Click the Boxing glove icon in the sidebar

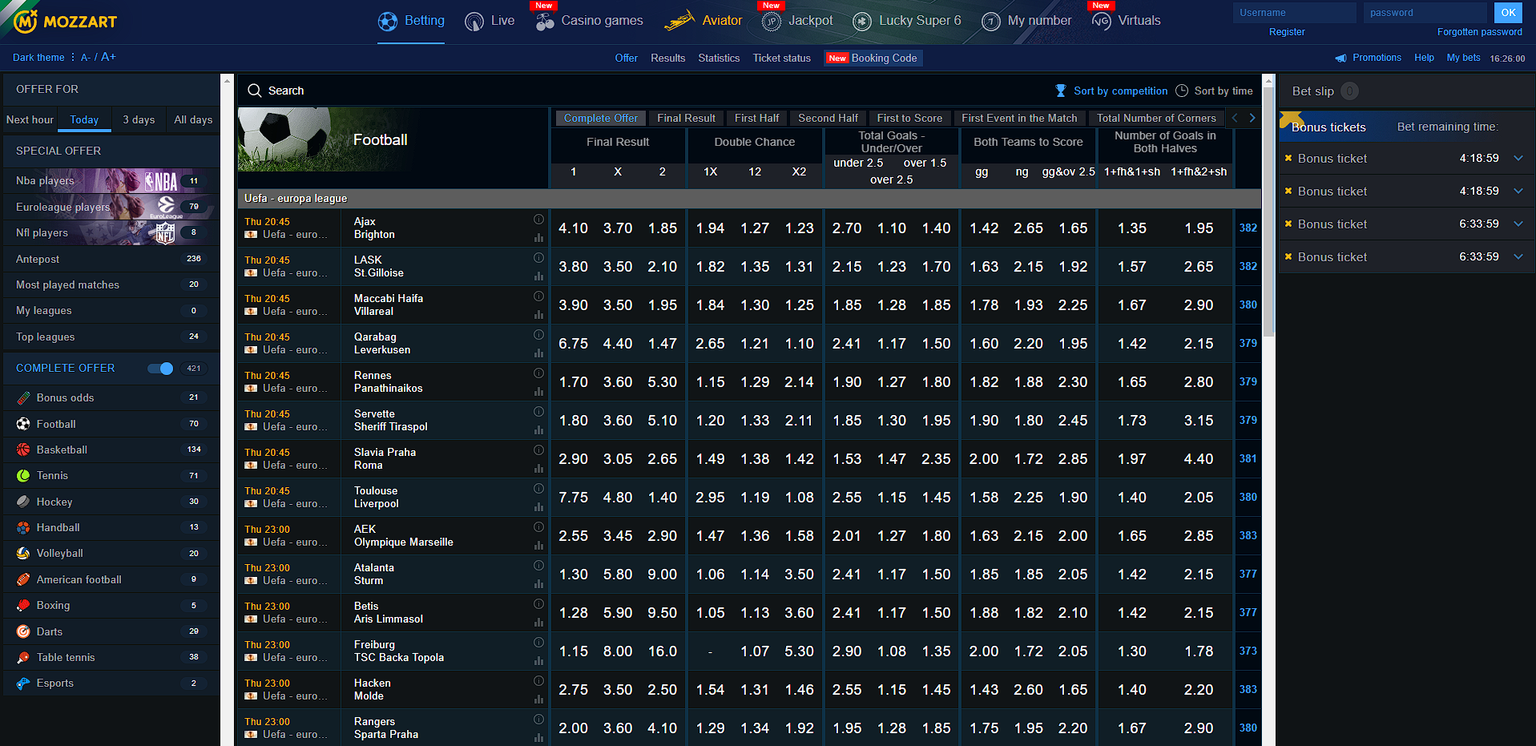(23, 606)
